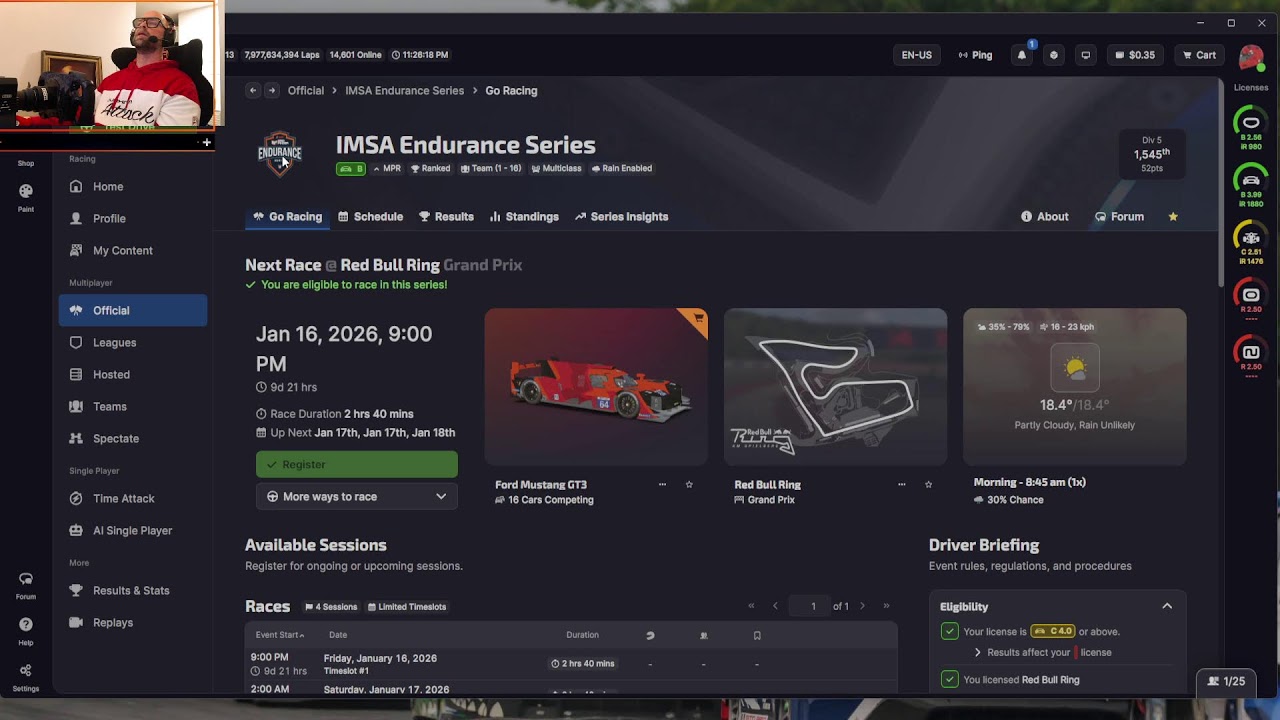The image size is (1280, 720).
Task: Click the 1/25 members button
Action: click(x=1226, y=681)
